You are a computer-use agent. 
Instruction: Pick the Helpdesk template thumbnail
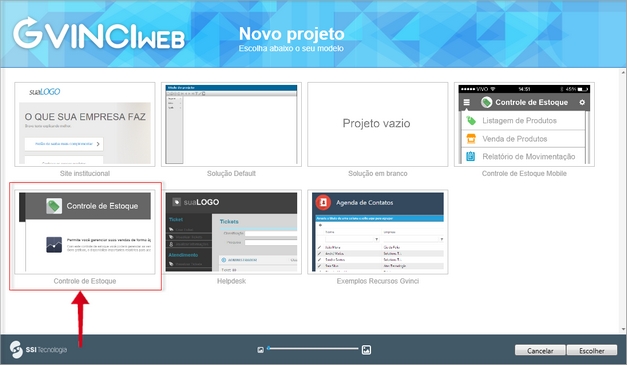(231, 232)
